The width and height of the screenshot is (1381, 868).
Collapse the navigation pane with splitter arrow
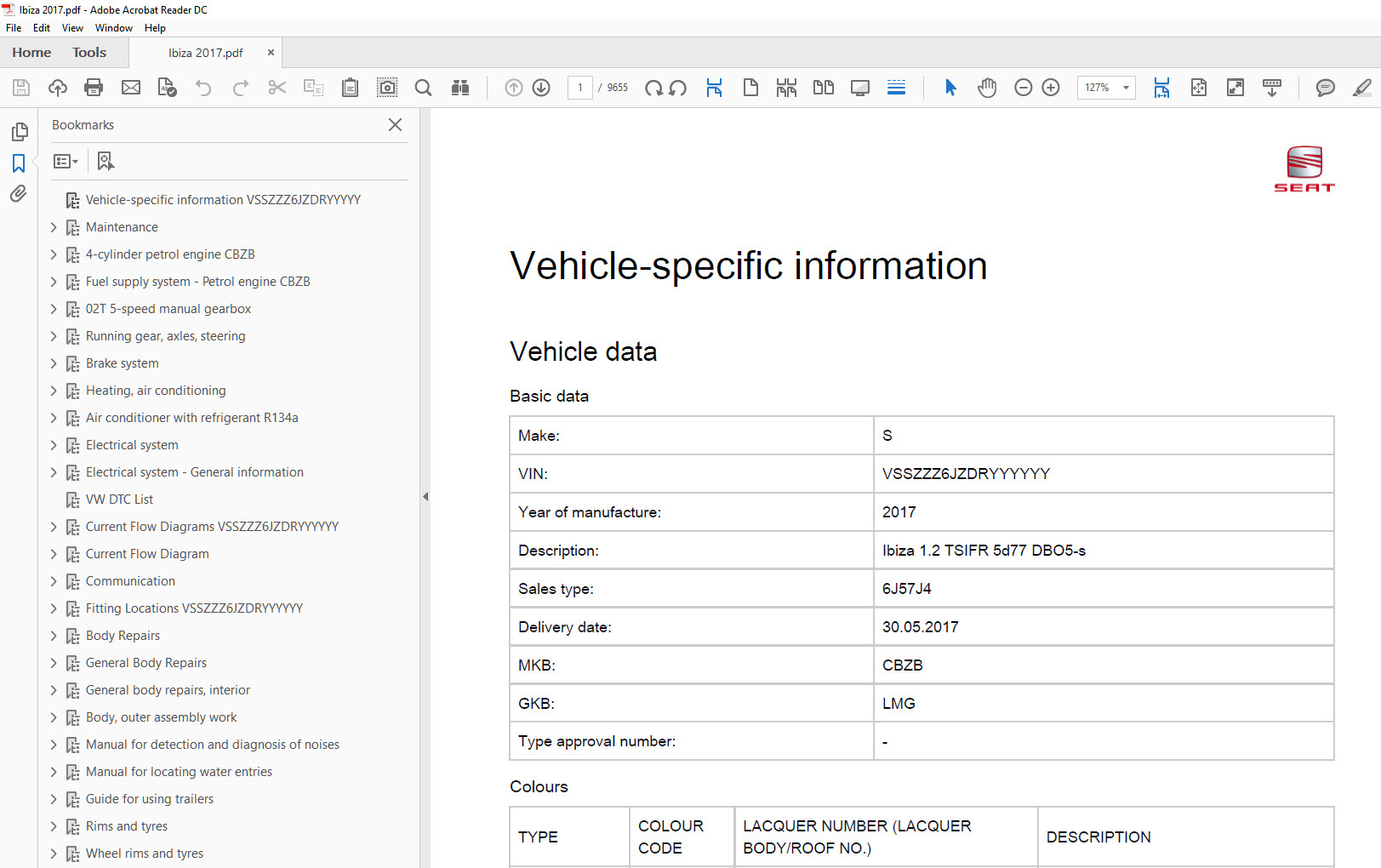point(425,496)
